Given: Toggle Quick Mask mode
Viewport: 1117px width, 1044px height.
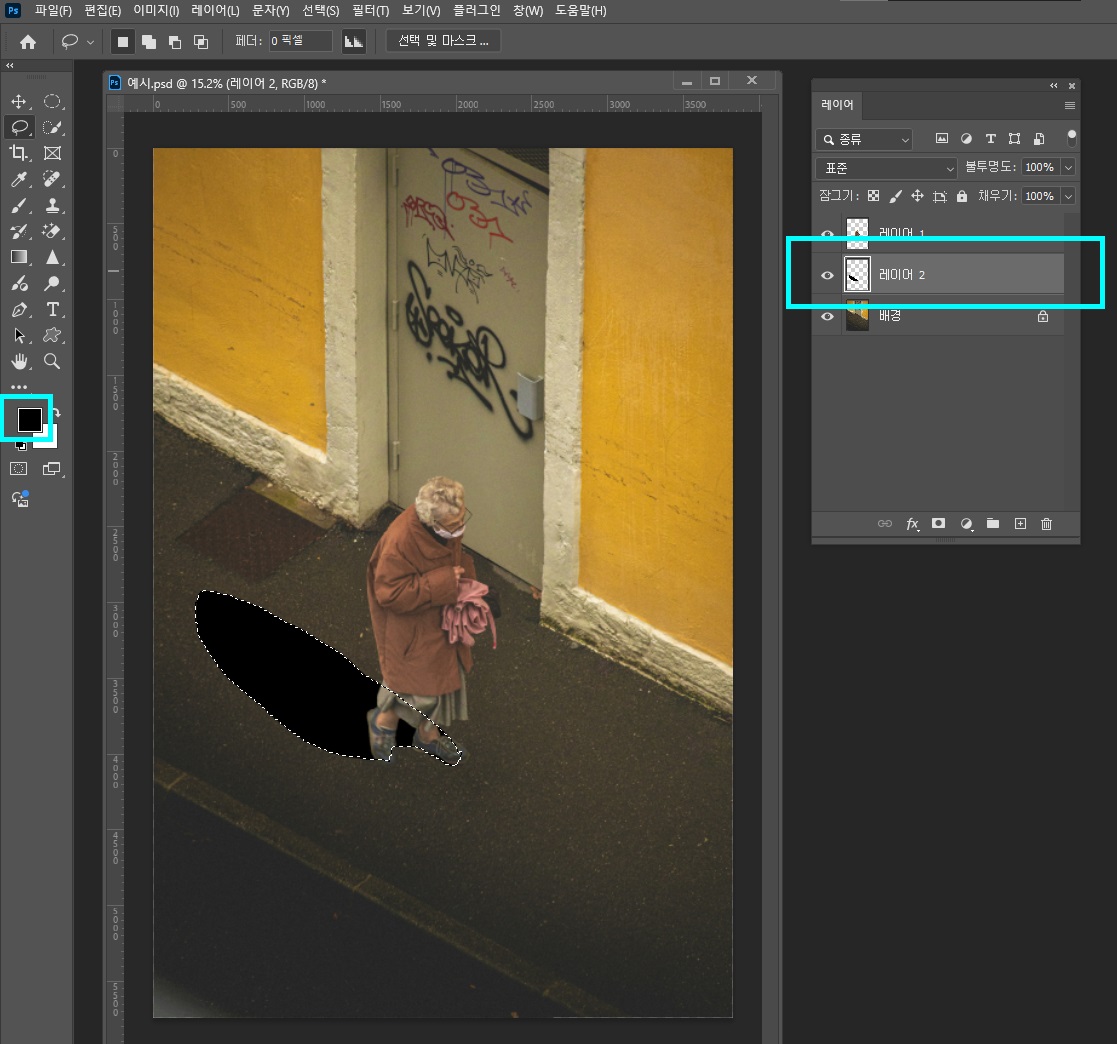Looking at the screenshot, I should click(19, 469).
